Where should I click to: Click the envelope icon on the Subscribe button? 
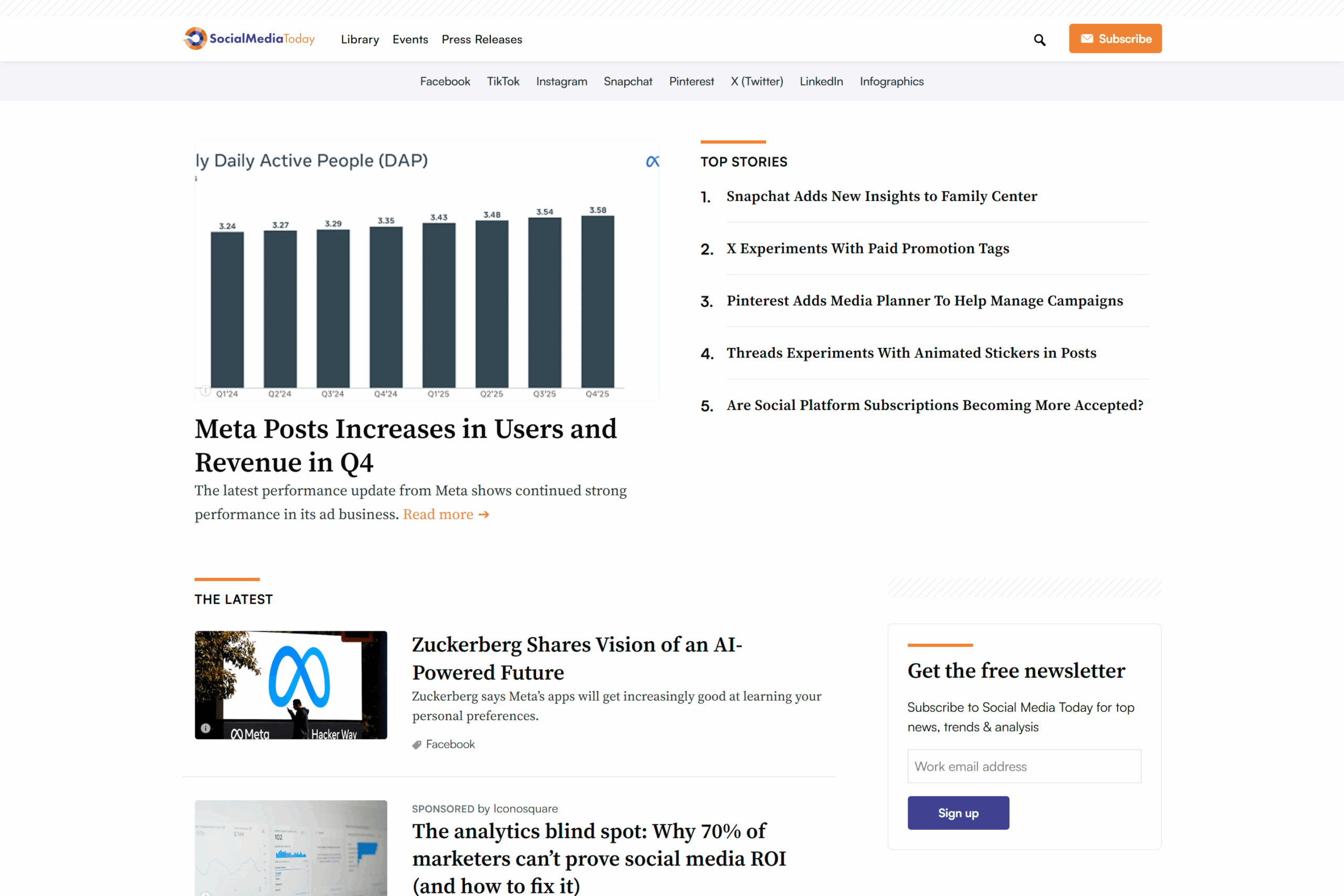(1087, 38)
